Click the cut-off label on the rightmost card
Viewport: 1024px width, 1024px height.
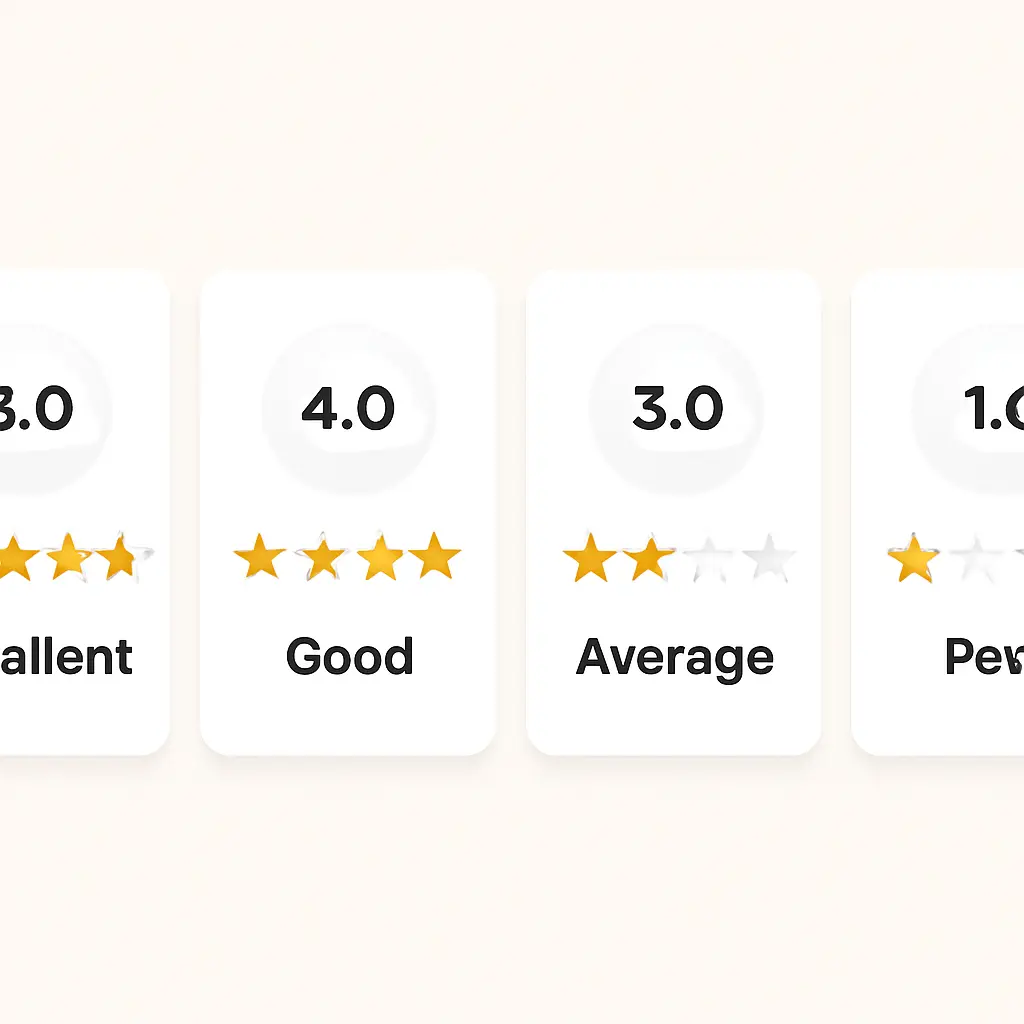pos(984,657)
